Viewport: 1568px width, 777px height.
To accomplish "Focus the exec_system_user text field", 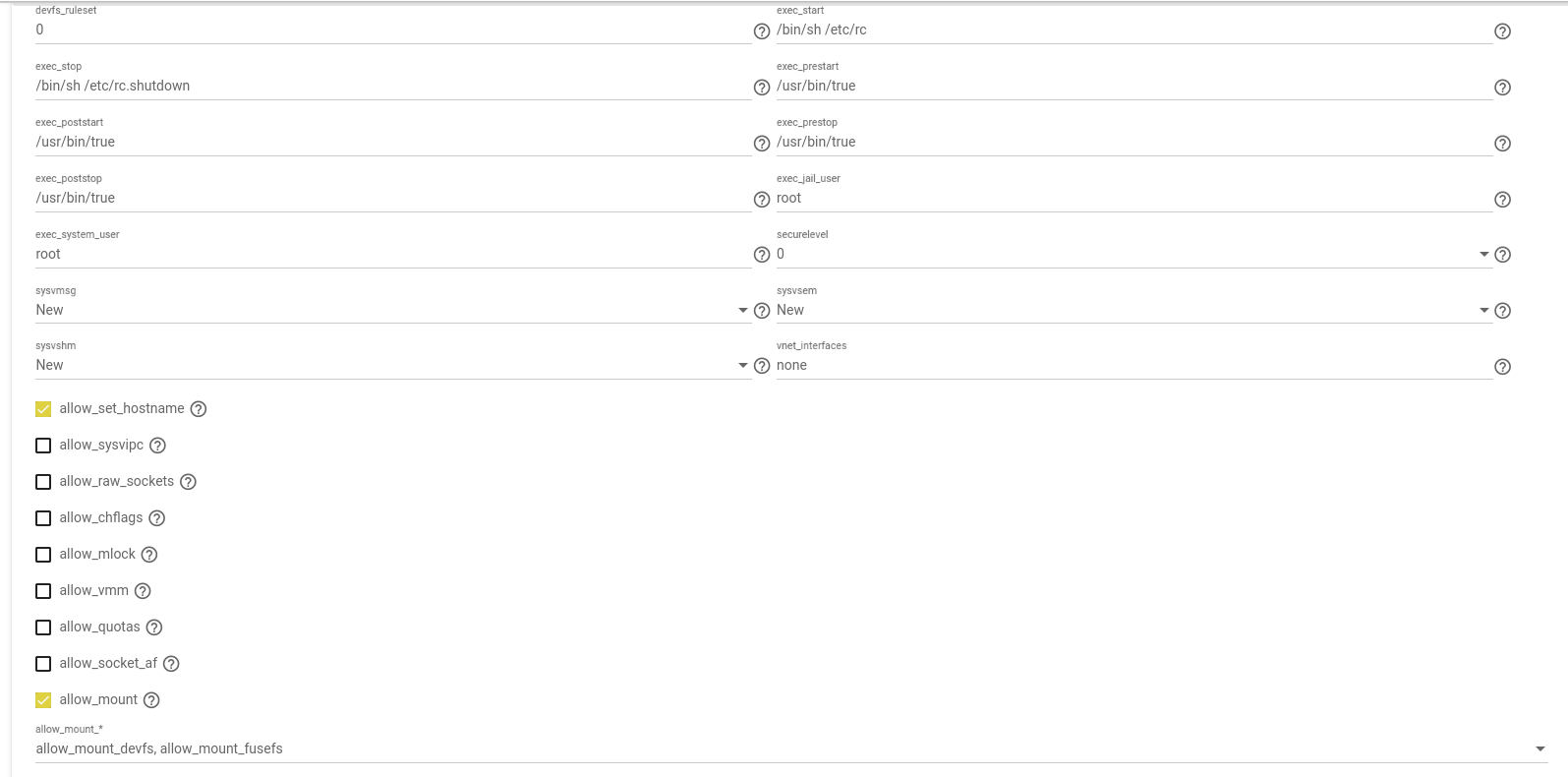I will click(392, 254).
